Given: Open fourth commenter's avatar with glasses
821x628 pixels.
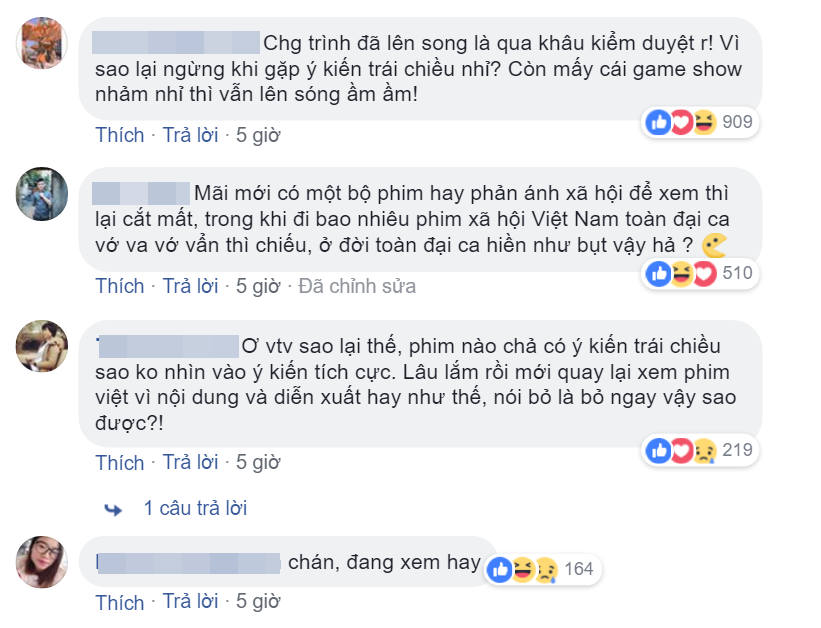Looking at the screenshot, I should 42,562.
